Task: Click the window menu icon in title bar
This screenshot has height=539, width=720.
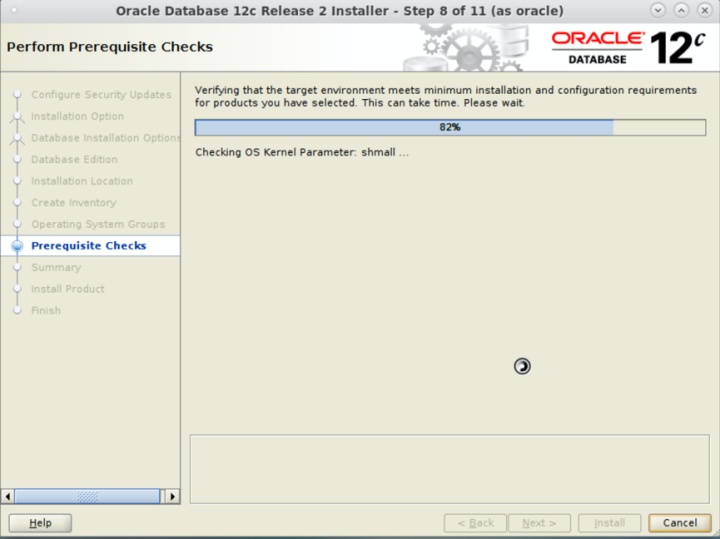Action: tap(14, 10)
